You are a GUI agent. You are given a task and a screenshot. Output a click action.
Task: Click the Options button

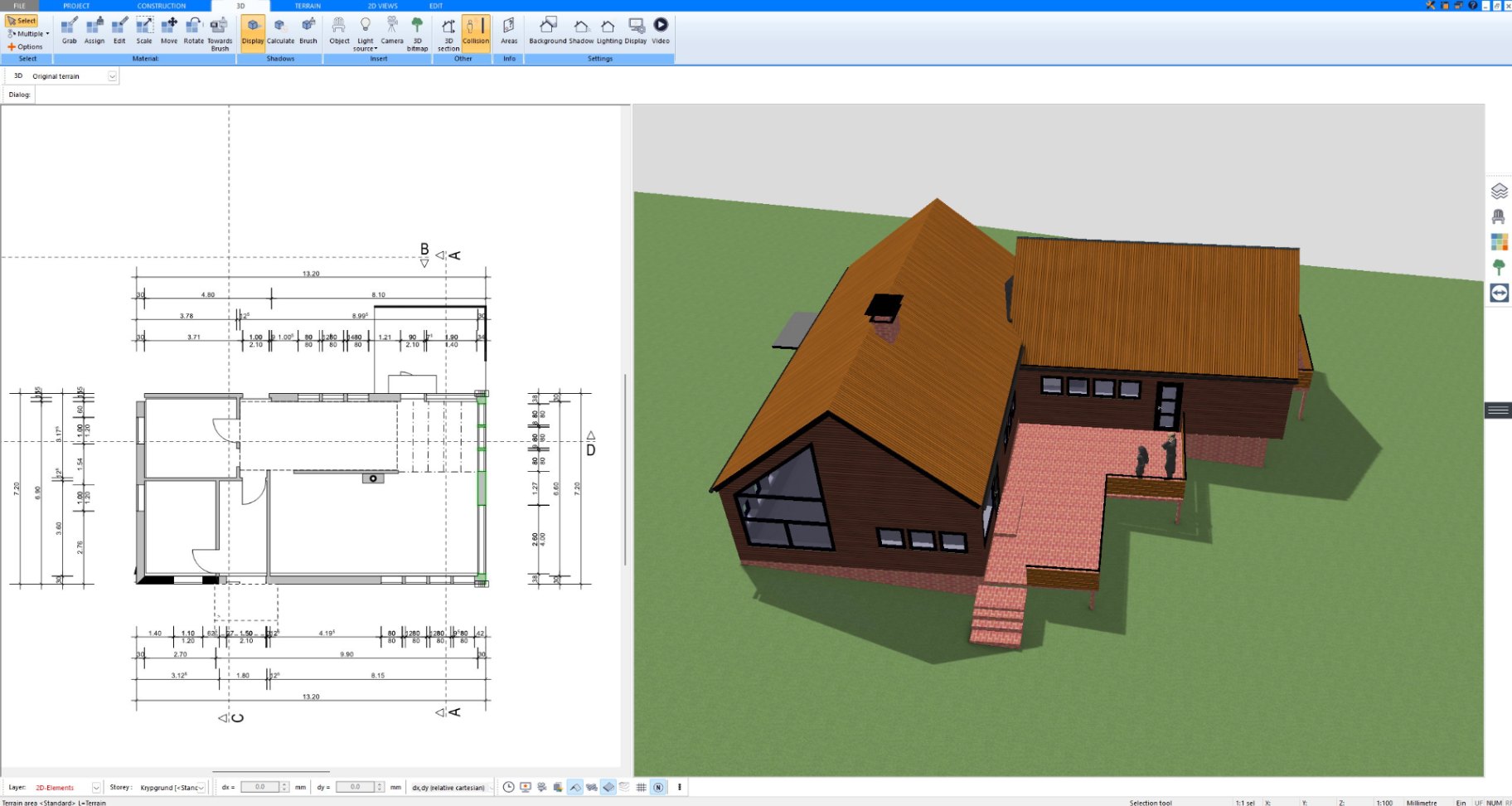click(x=25, y=47)
